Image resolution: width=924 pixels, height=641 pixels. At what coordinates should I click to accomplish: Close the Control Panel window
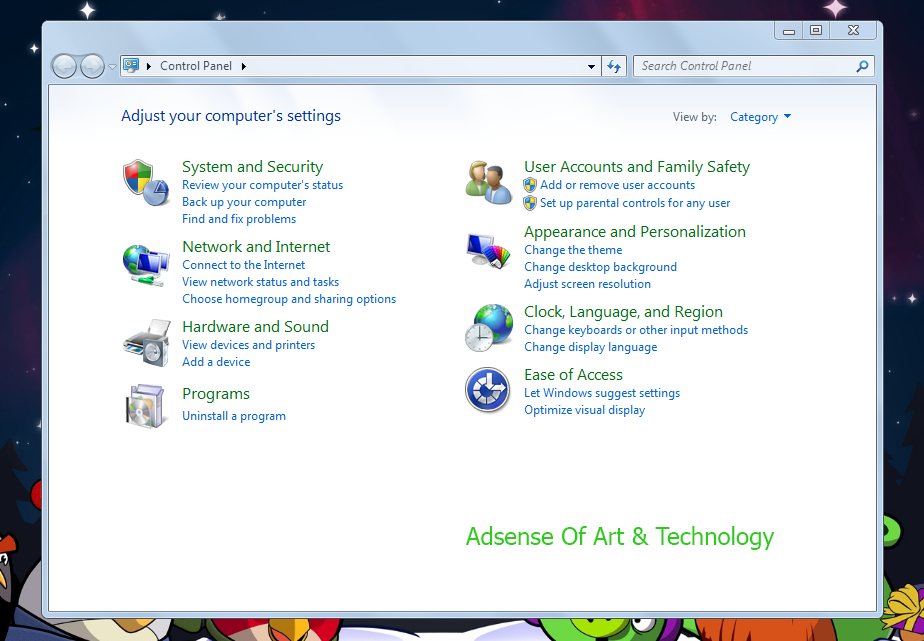tap(853, 31)
